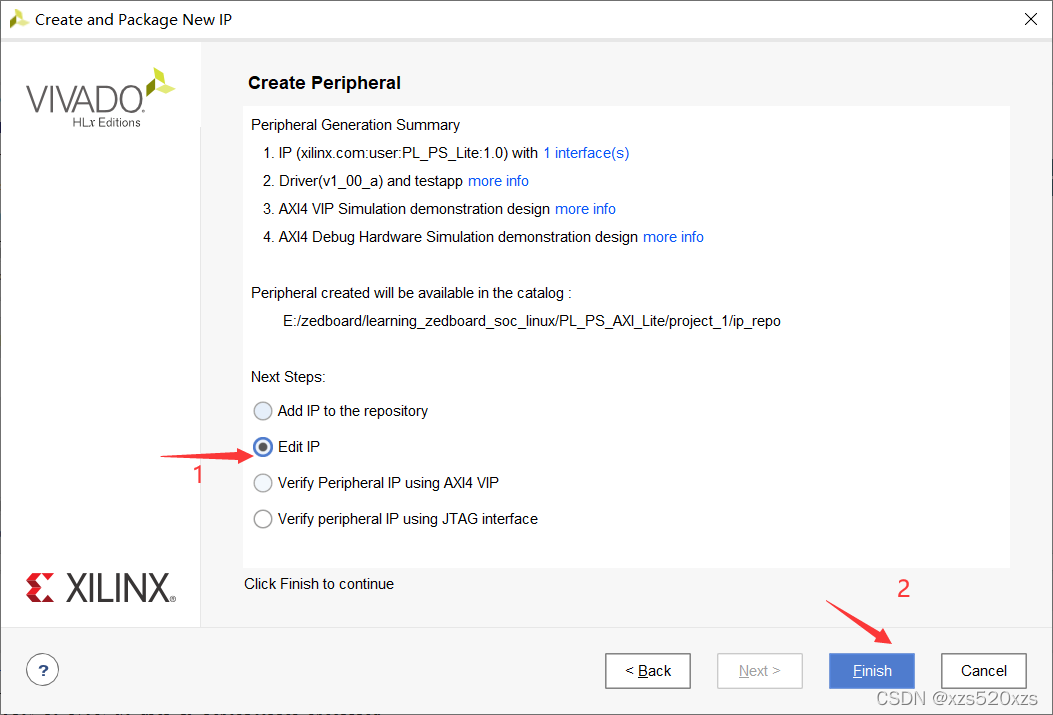This screenshot has width=1053, height=715.
Task: Click the Vivado HLx Editions logo
Action: tap(100, 98)
